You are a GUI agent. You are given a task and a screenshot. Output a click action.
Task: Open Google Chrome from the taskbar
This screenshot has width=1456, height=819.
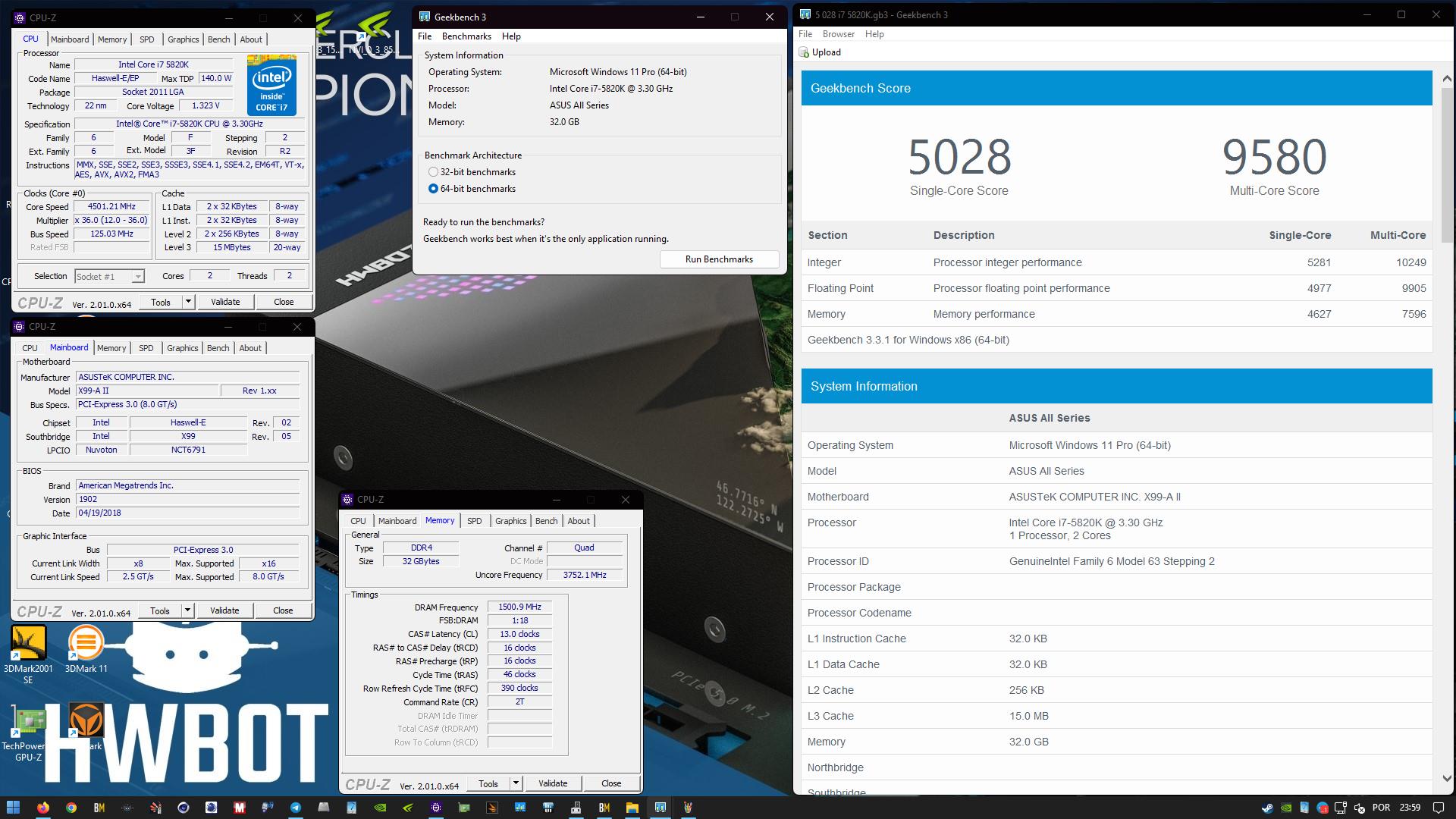(71, 808)
